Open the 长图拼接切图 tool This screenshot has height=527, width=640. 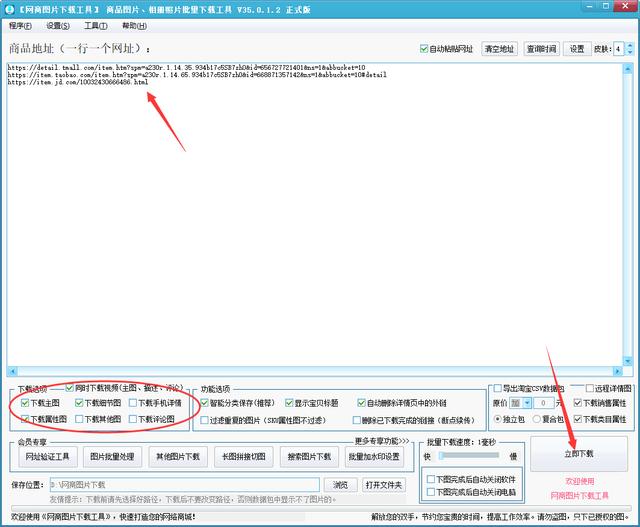(244, 457)
